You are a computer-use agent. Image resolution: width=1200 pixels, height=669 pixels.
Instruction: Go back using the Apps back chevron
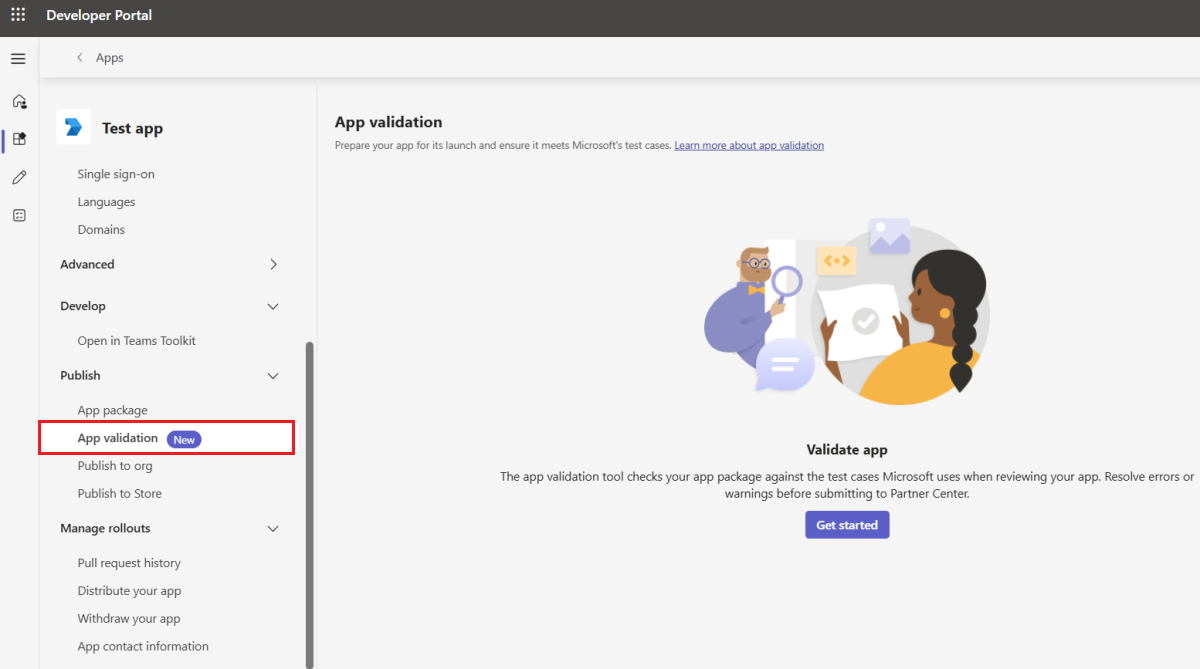80,58
